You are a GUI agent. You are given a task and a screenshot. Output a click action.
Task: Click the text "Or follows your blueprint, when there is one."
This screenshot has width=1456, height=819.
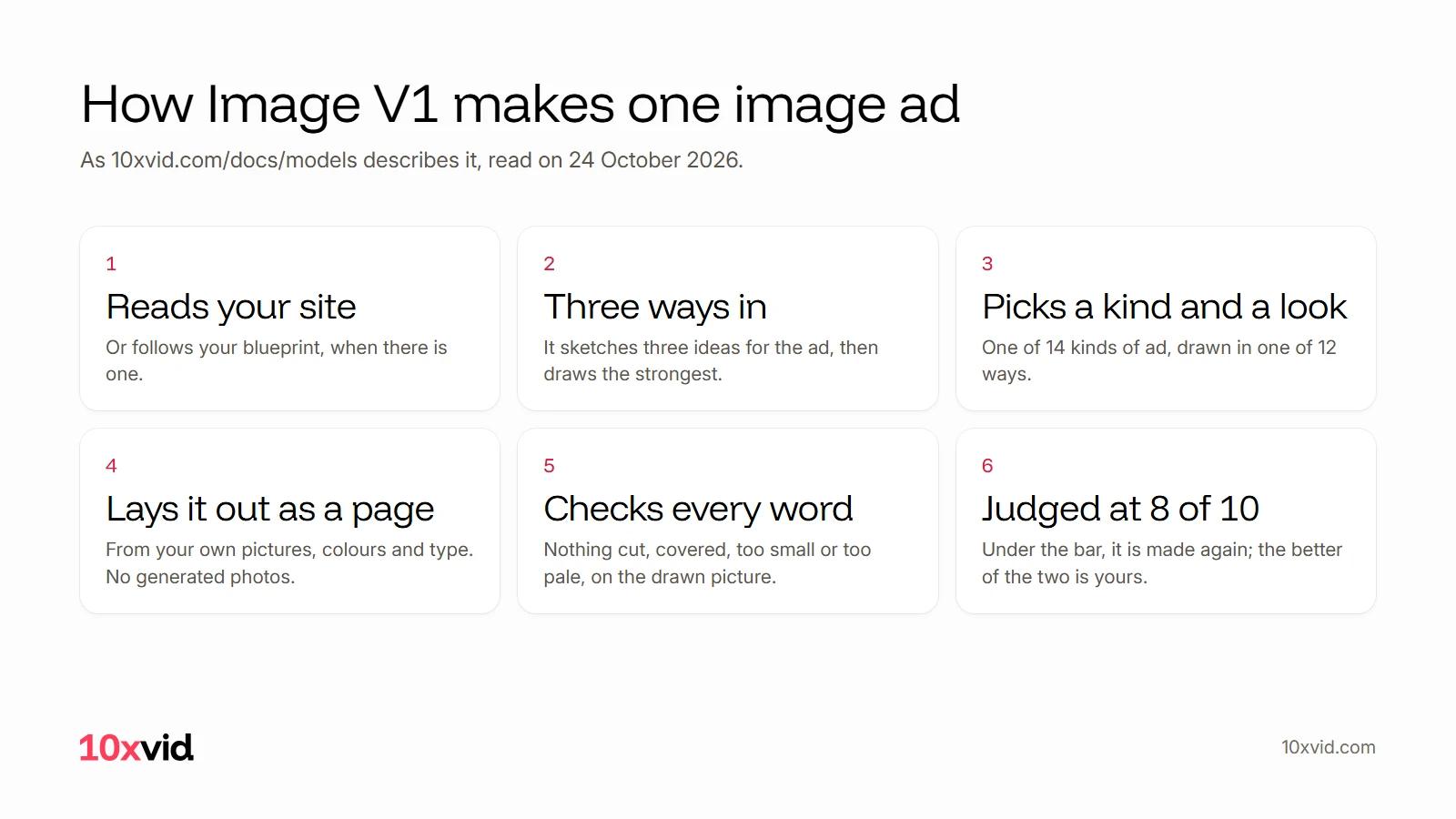(x=277, y=360)
